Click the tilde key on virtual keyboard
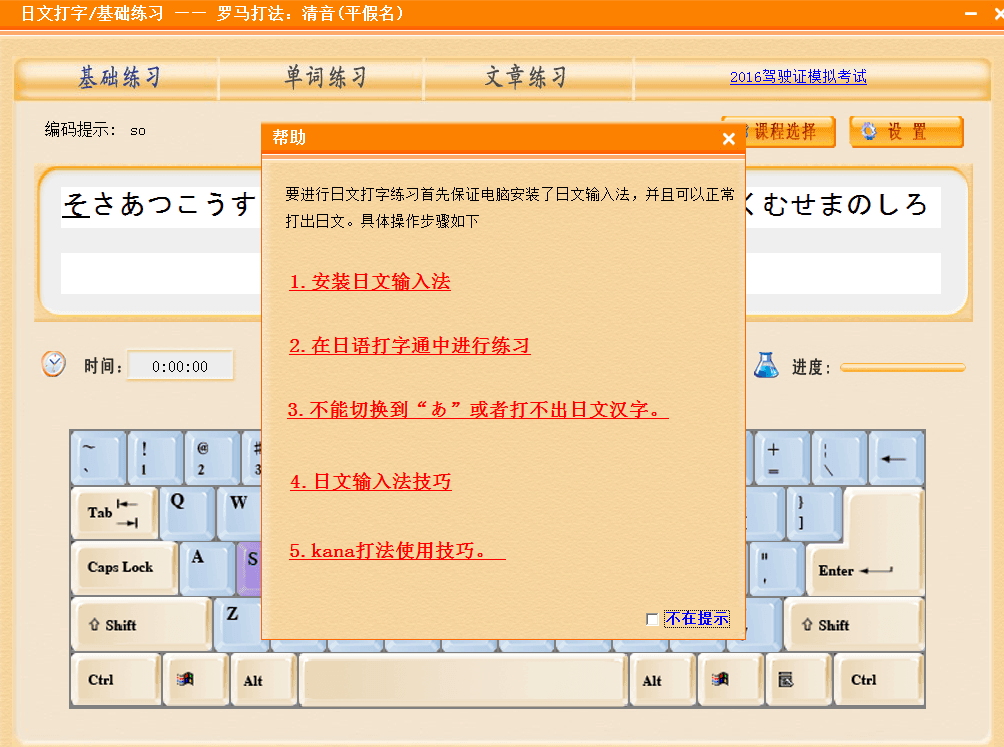This screenshot has height=747, width=1004. tap(98, 457)
